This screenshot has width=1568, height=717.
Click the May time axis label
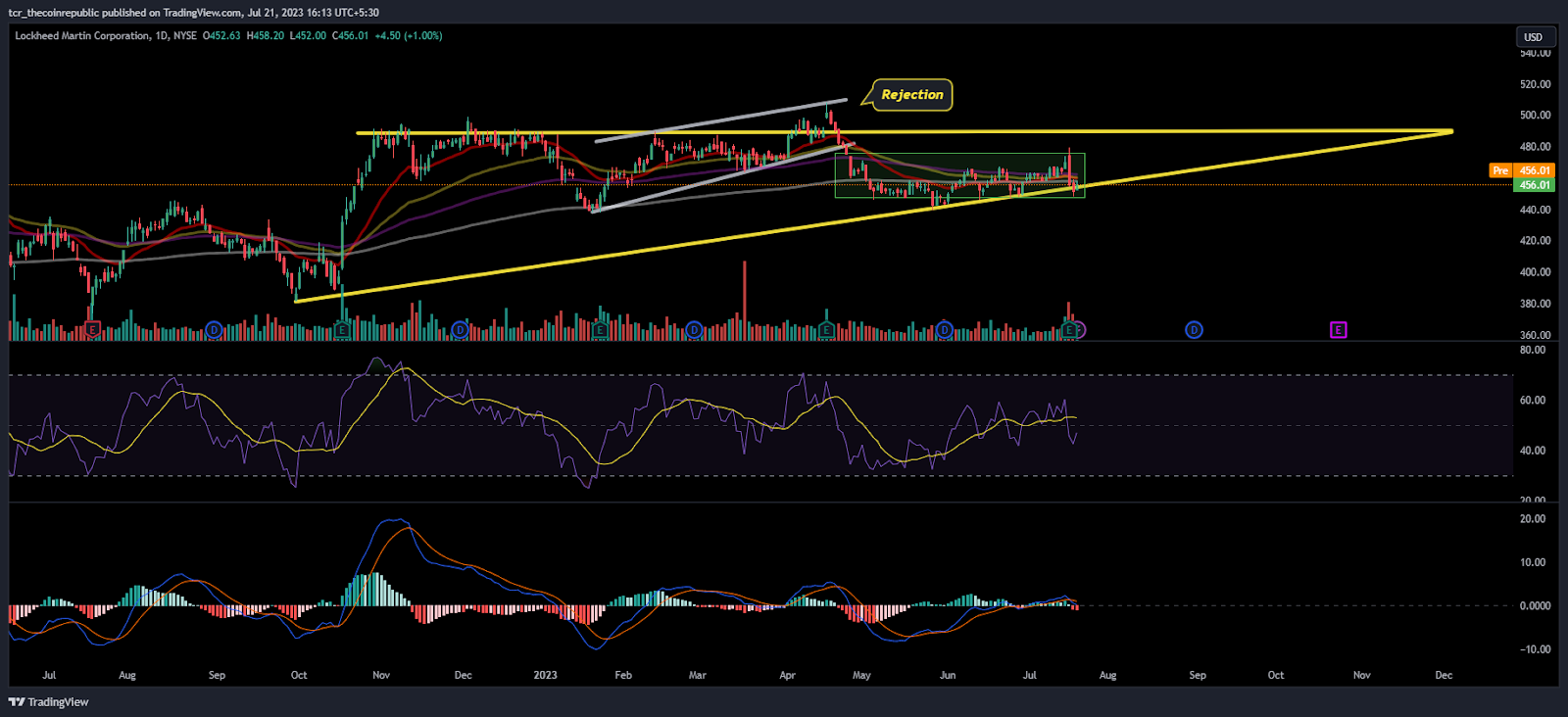tap(861, 675)
